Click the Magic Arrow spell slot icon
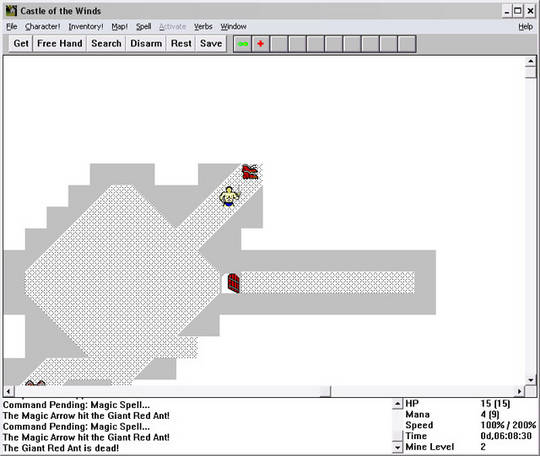Screen dimensions: 540x456 243,44
